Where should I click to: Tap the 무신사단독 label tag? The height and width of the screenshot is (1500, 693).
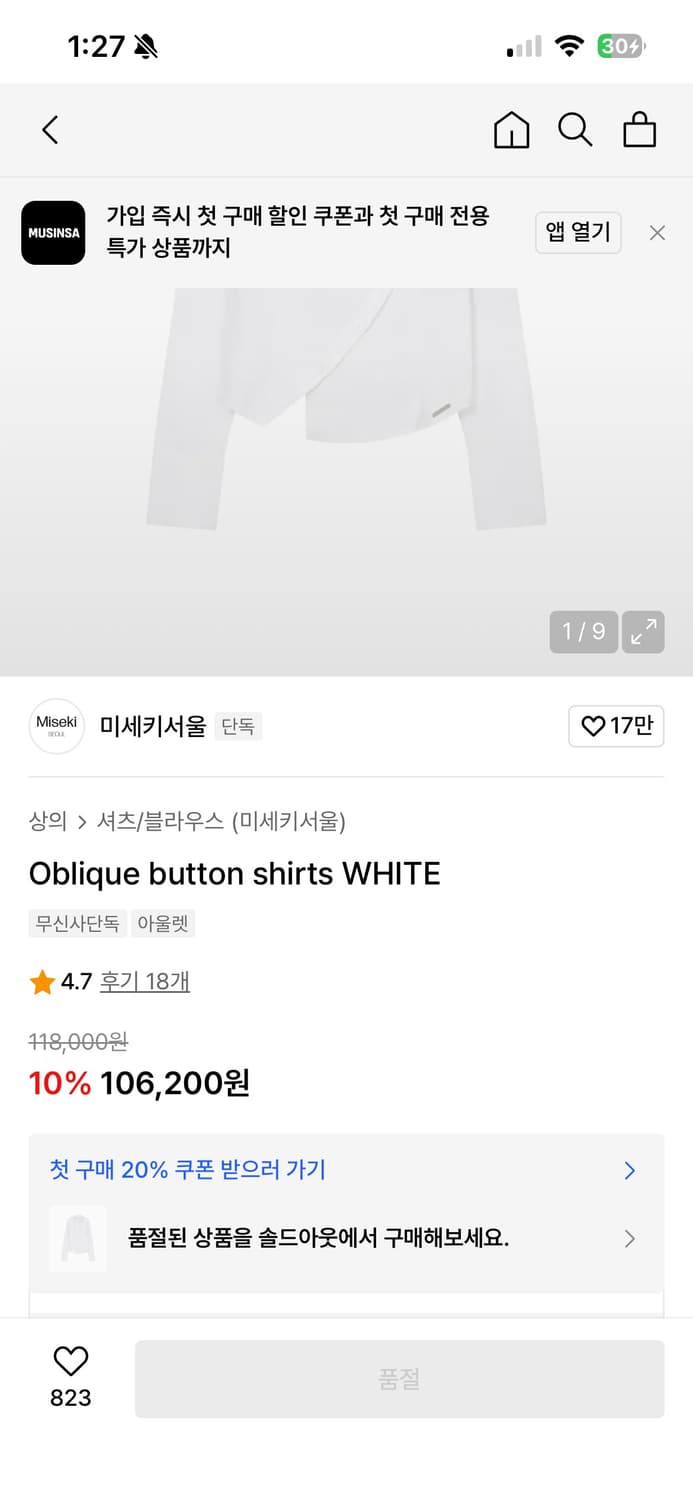point(77,924)
